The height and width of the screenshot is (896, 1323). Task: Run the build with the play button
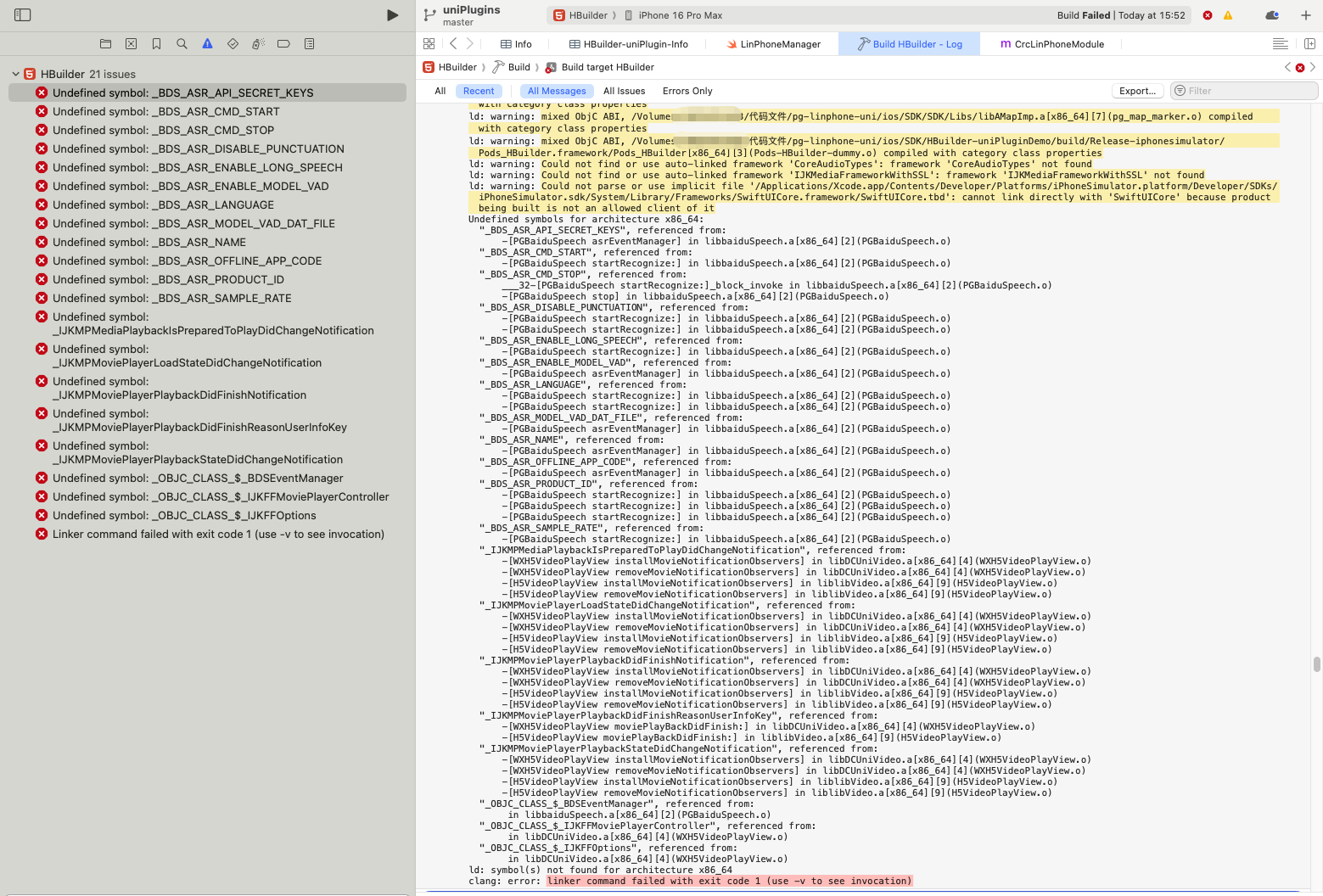(392, 15)
